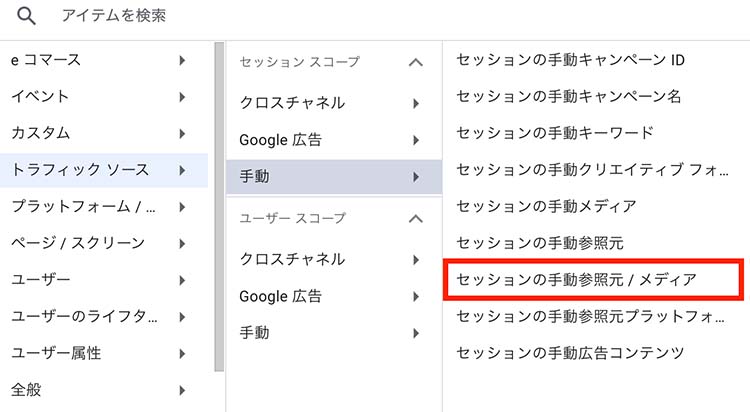Select 手動 under セッション スコープ
750x412 pixels.
click(x=334, y=177)
